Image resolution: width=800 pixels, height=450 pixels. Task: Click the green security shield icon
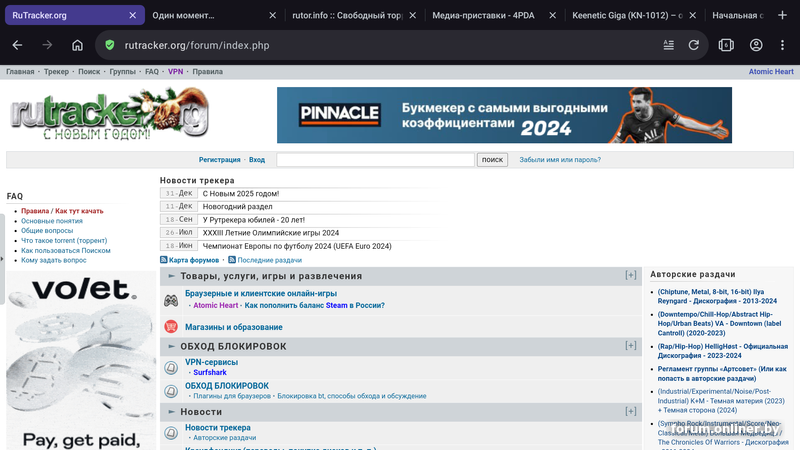110,45
